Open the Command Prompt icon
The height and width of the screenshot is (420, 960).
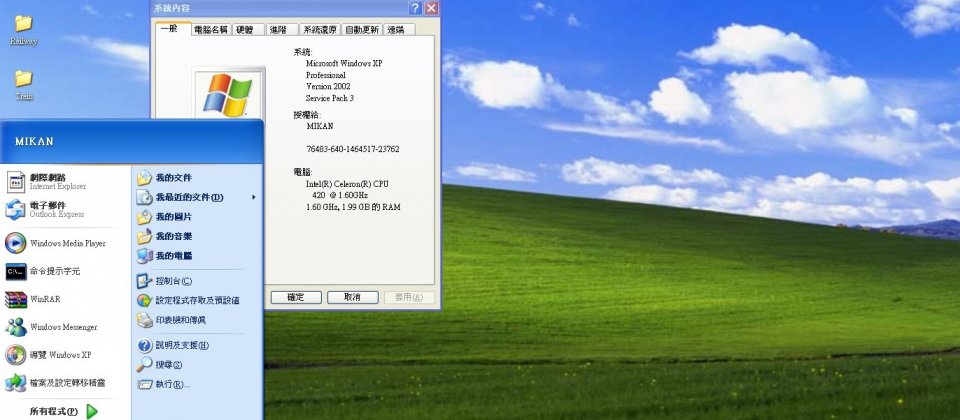tap(16, 271)
